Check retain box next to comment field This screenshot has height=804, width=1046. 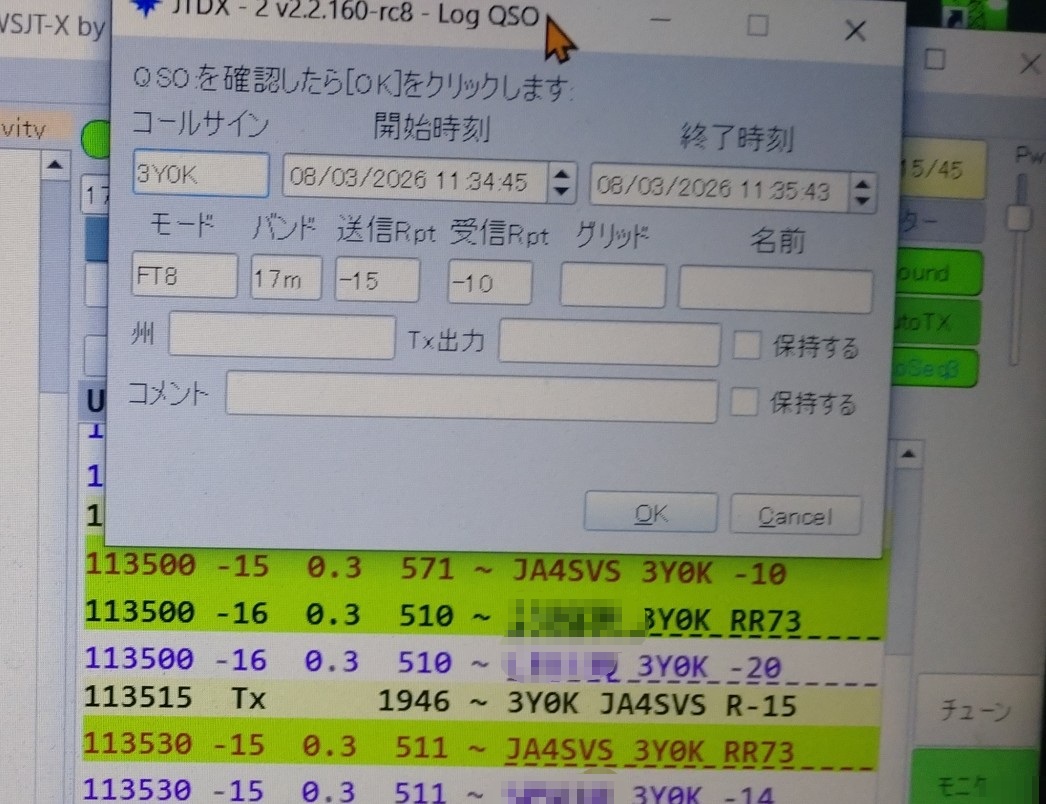(x=744, y=402)
